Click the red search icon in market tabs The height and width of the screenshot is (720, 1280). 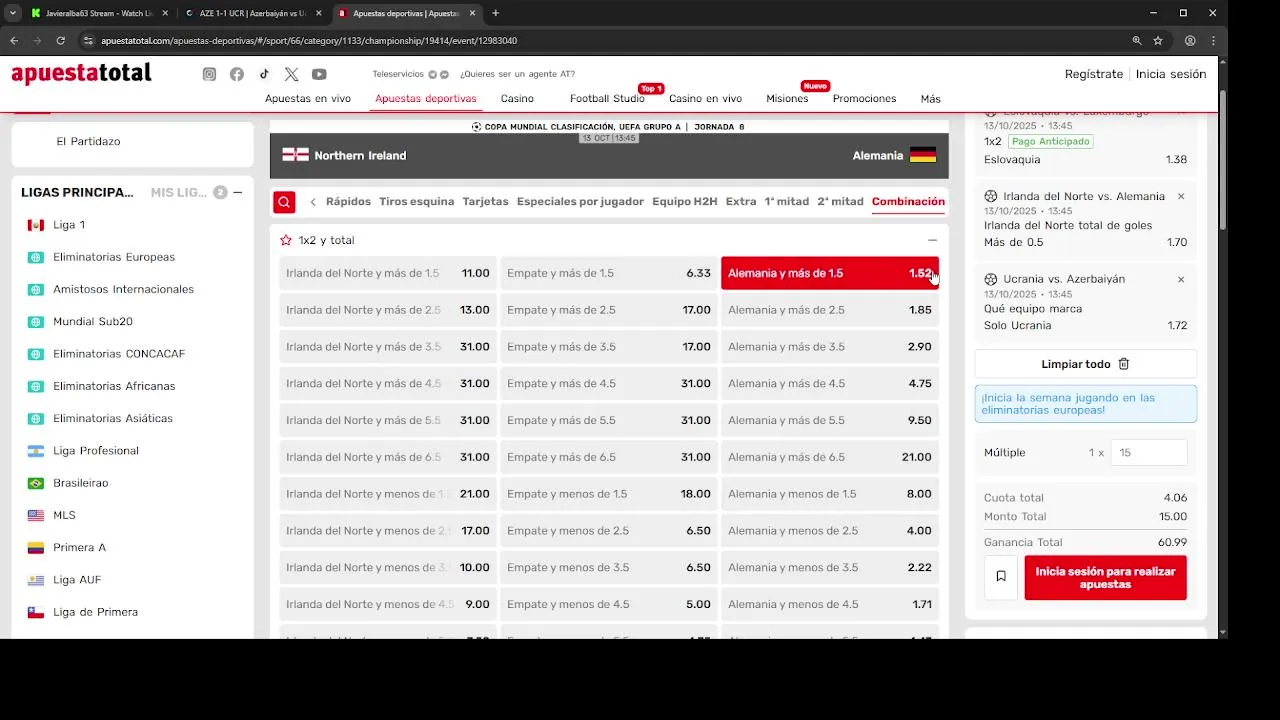coord(284,202)
